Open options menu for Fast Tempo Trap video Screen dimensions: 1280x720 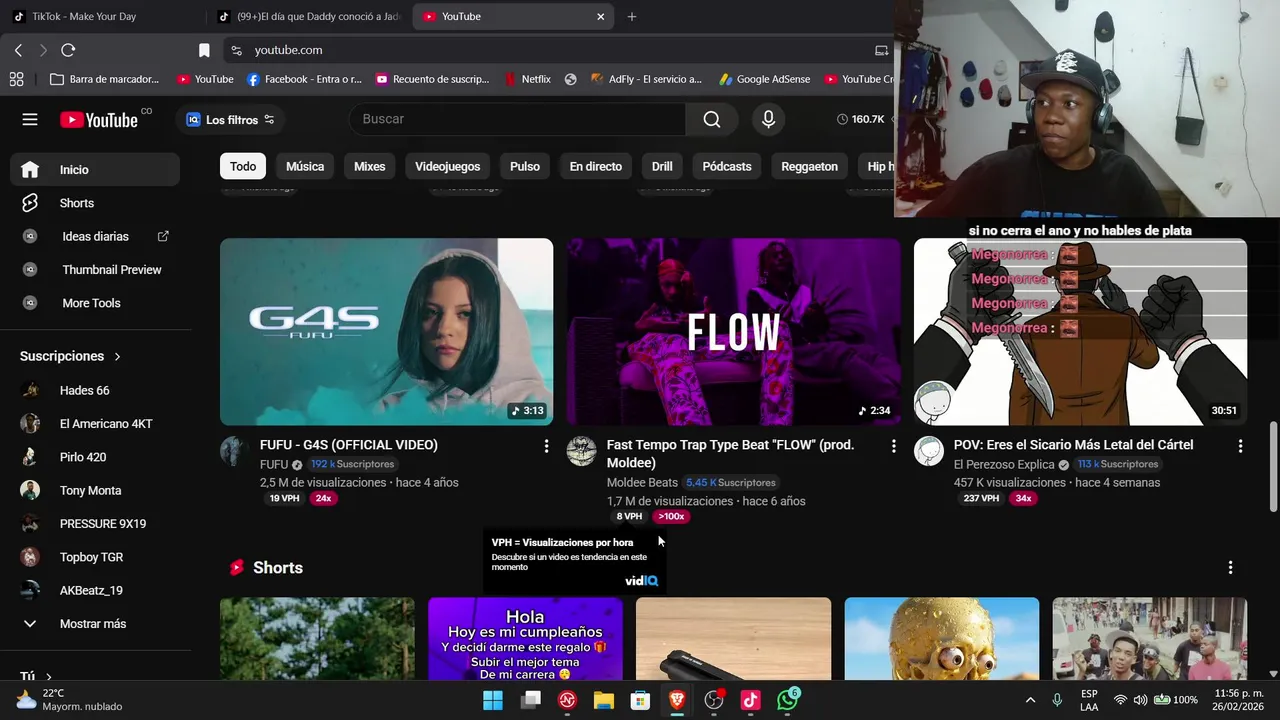[x=893, y=446]
